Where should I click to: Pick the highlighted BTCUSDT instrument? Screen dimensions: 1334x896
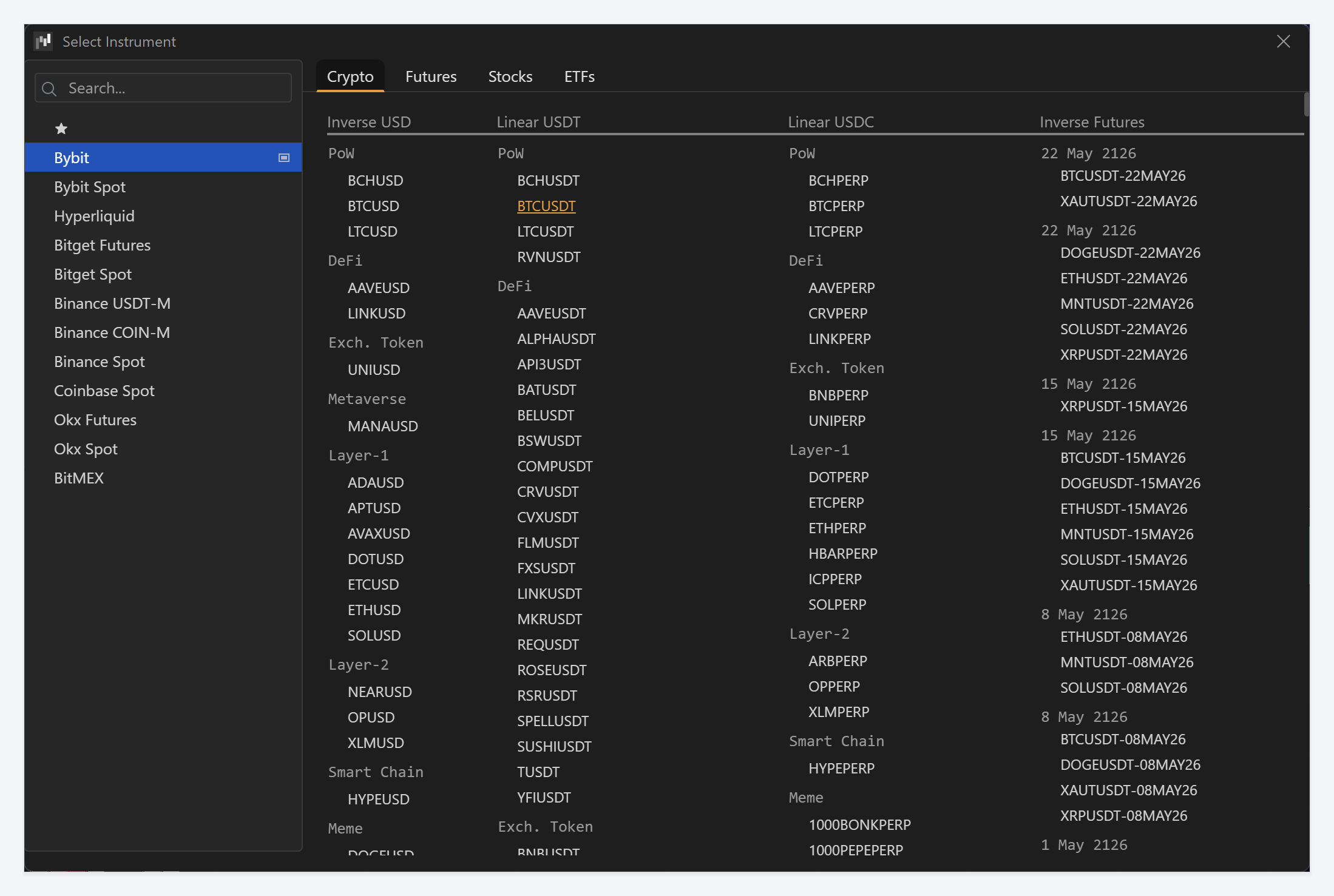546,206
